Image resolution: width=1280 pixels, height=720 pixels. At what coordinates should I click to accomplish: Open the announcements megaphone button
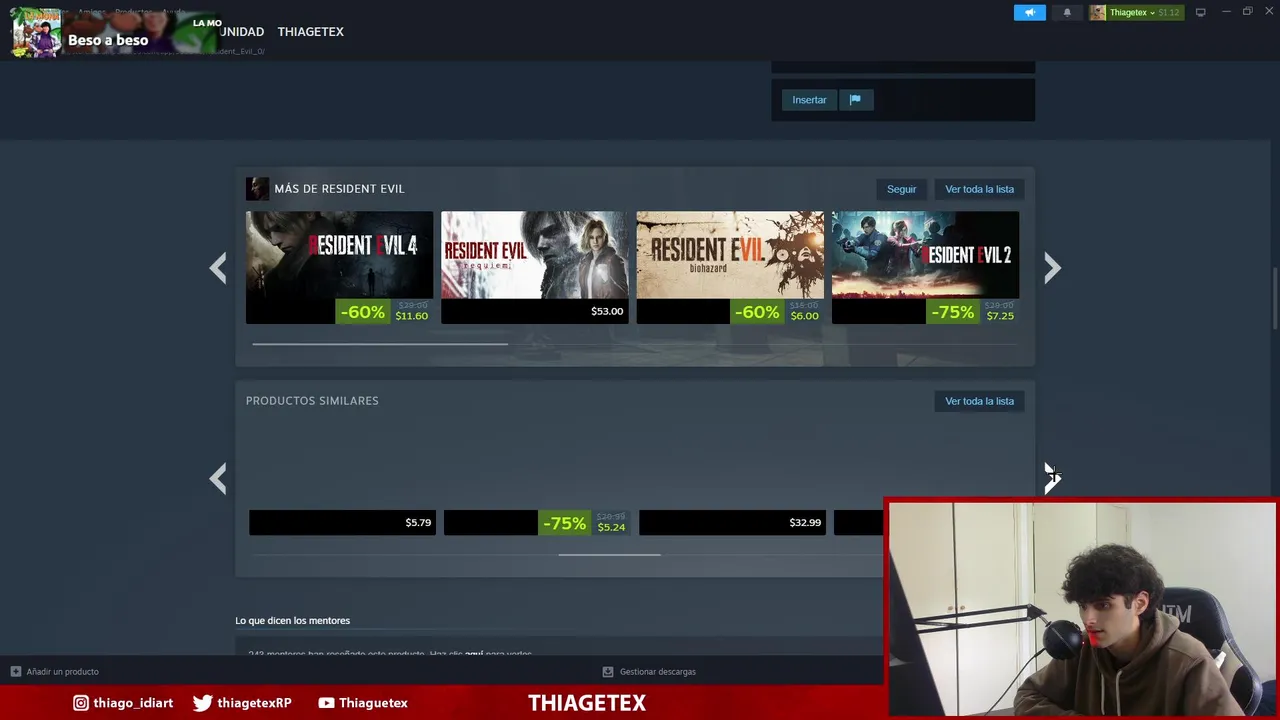(x=1029, y=12)
